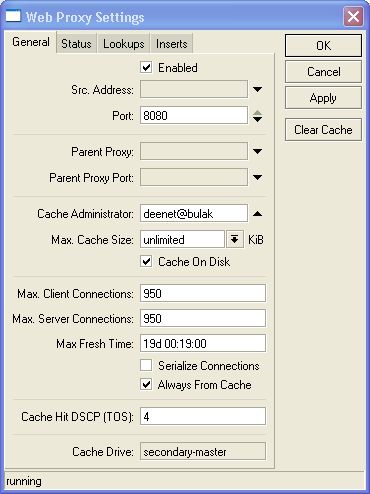Image resolution: width=370 pixels, height=494 pixels.
Task: Click the Cache Hit DSCP (TOS) field
Action: 203,416
